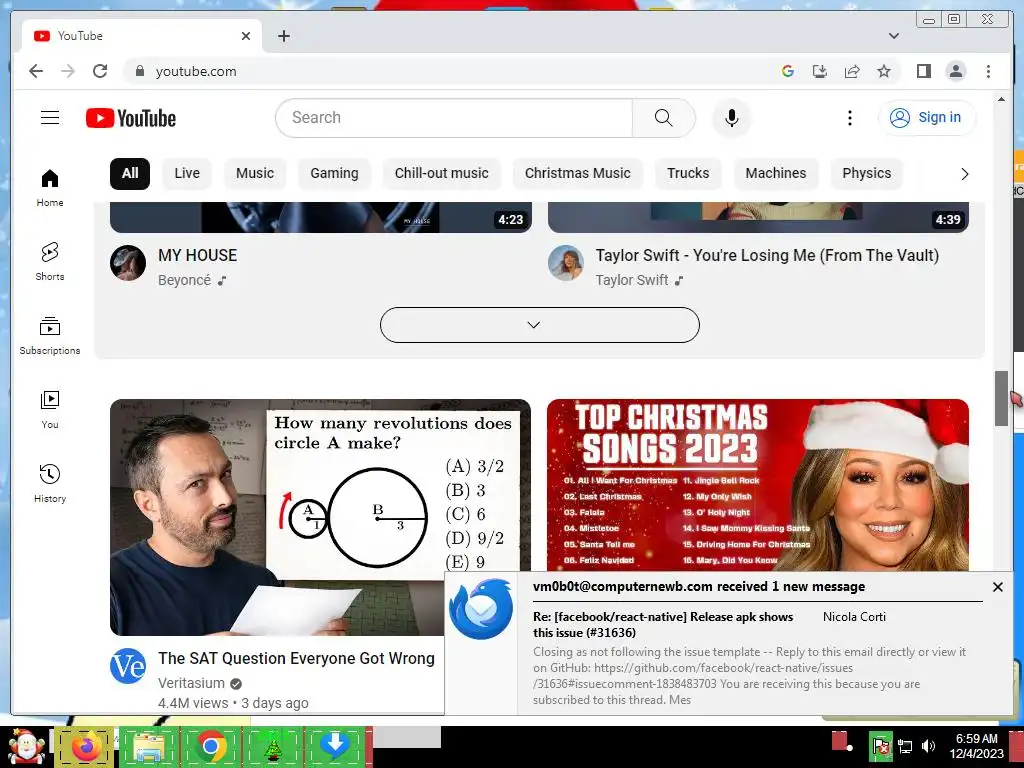
Task: Open the Beyoncé channel name link
Action: tap(184, 280)
